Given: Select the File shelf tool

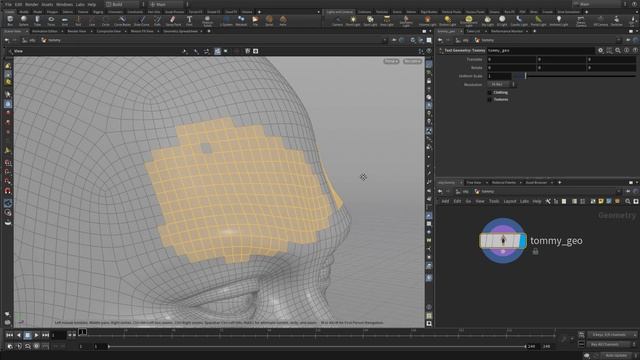Looking at the screenshot, I should [x=255, y=21].
